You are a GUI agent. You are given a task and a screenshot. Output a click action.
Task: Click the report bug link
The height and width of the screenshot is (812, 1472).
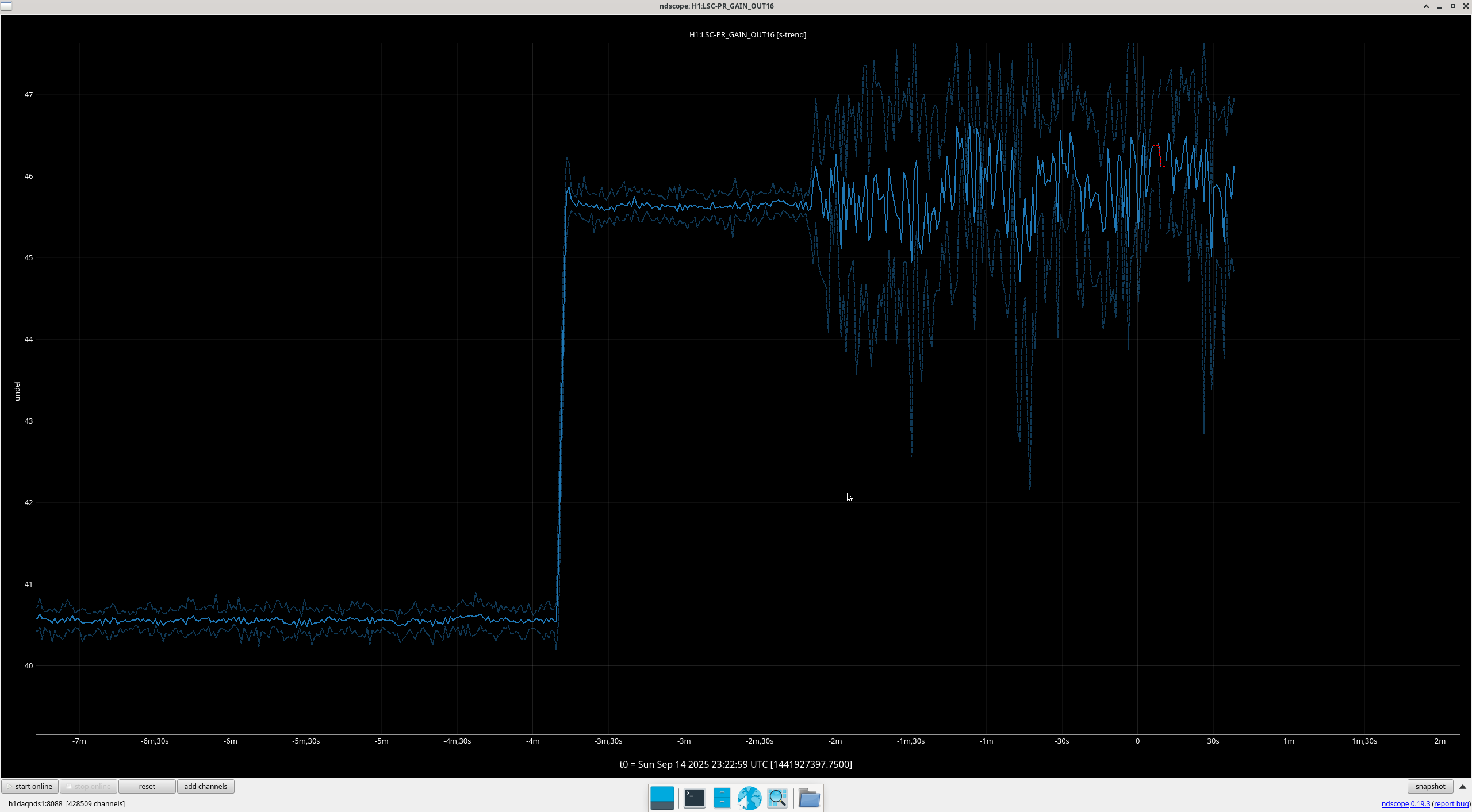point(1451,803)
